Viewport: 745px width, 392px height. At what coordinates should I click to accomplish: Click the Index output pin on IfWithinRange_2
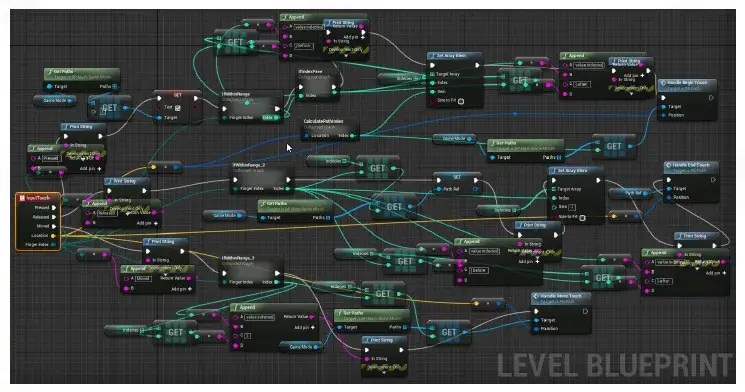click(x=288, y=189)
